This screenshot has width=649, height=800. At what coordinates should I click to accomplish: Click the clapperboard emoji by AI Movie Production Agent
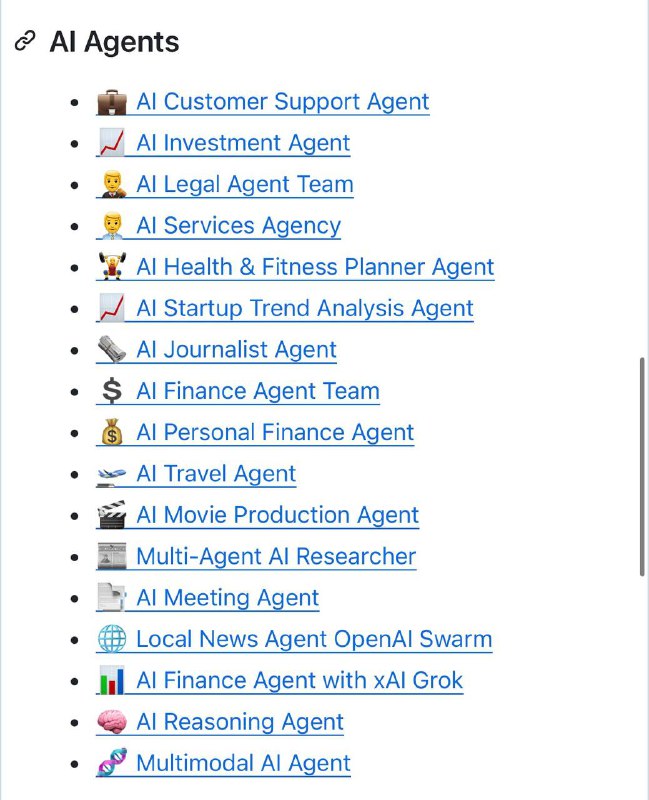pos(112,515)
